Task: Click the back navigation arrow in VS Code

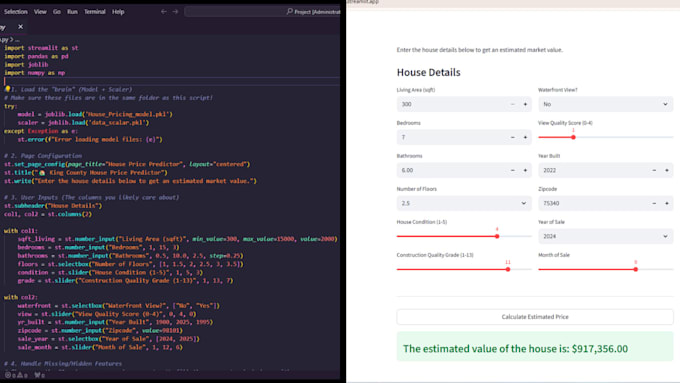Action: 163,12
